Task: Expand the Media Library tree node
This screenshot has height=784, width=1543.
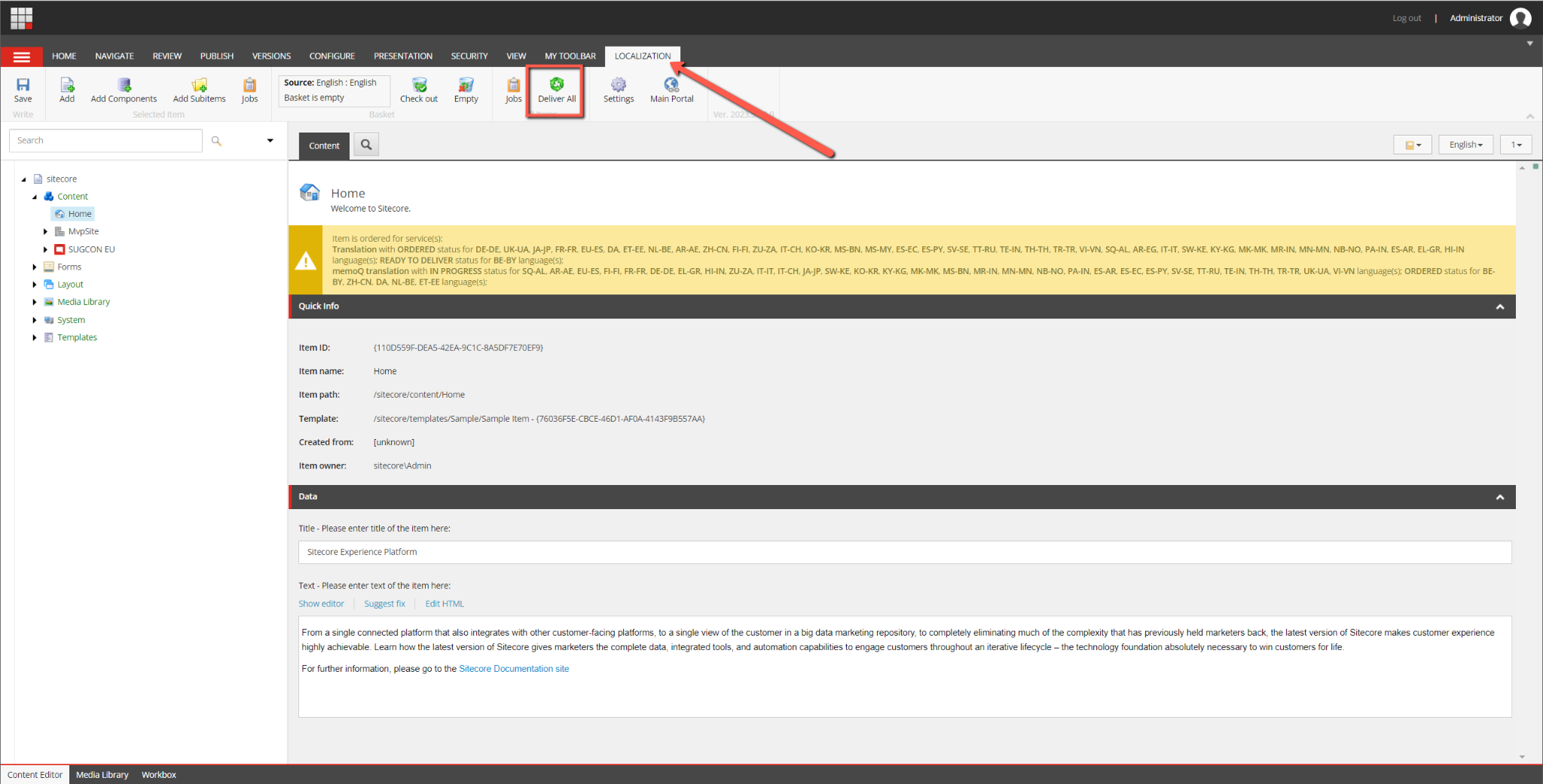Action: coord(35,302)
